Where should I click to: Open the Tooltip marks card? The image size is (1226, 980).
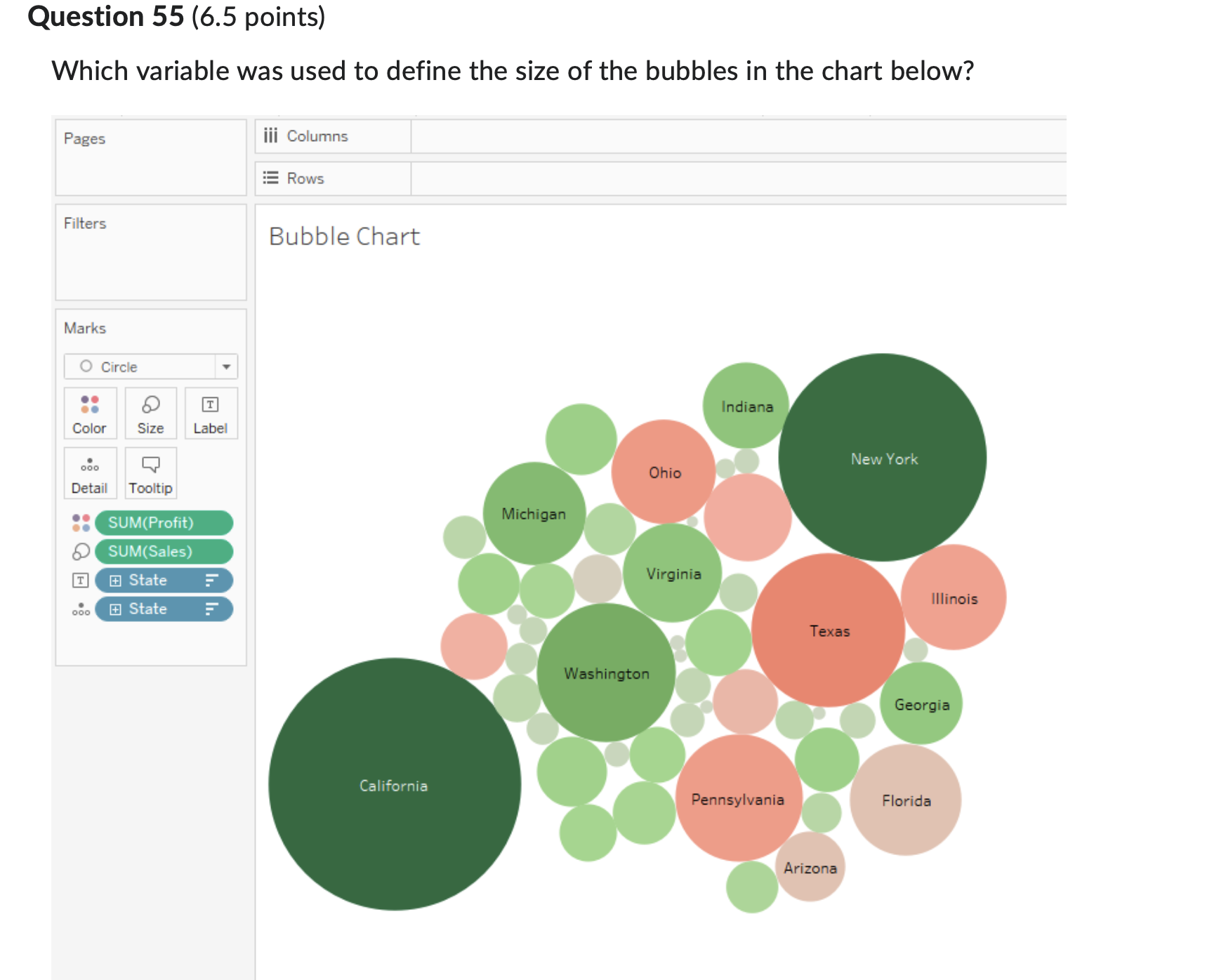click(150, 473)
